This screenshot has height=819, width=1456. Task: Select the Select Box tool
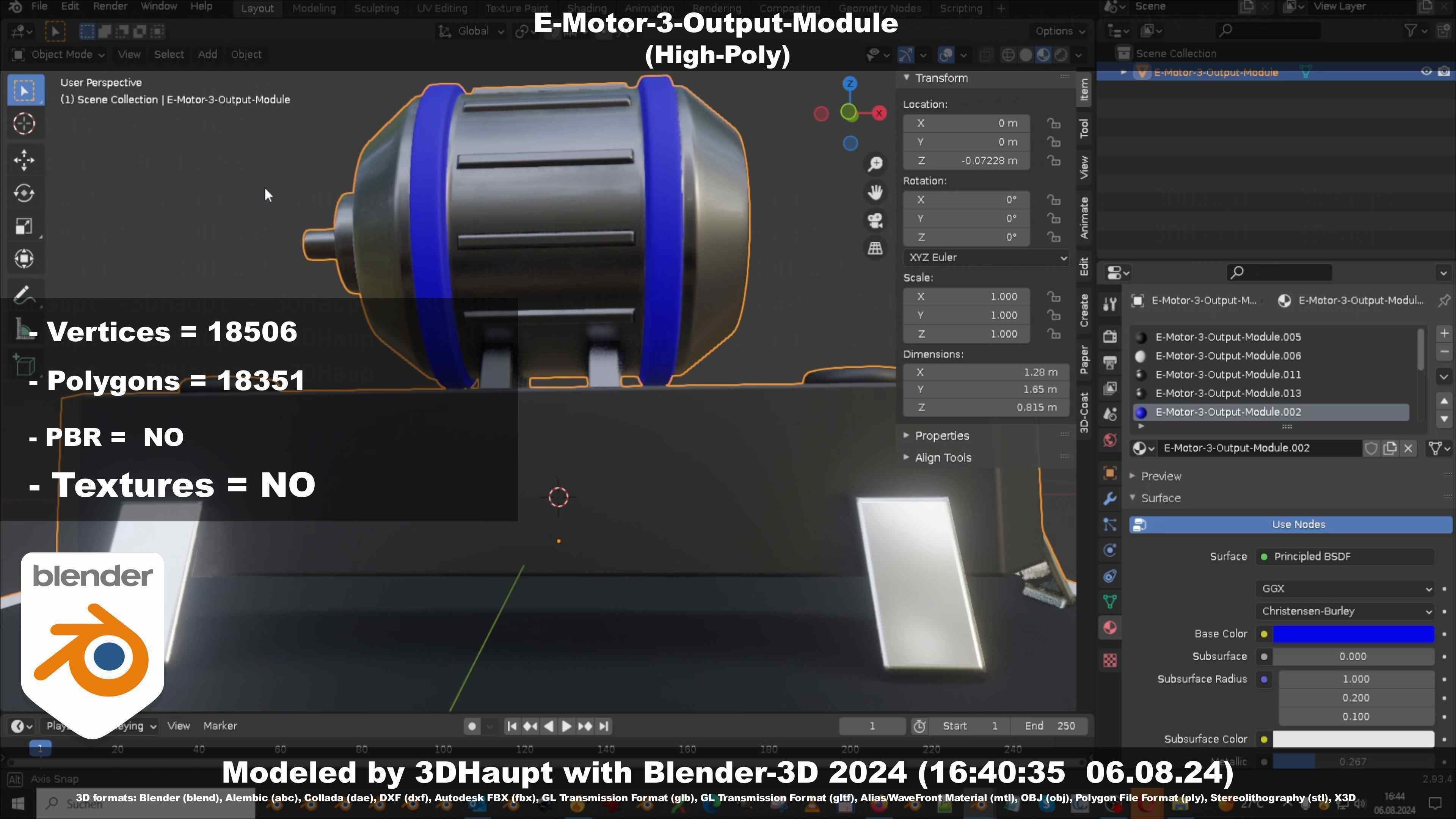25,91
